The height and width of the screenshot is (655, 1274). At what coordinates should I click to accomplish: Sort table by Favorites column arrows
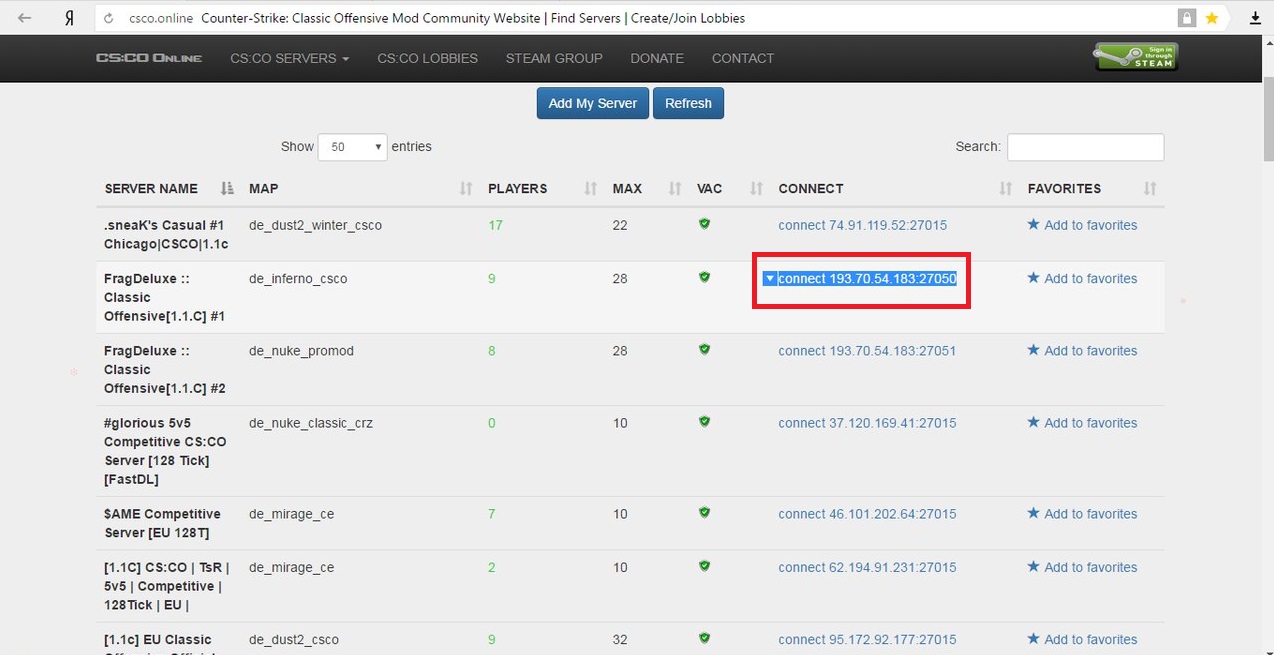(x=1150, y=188)
